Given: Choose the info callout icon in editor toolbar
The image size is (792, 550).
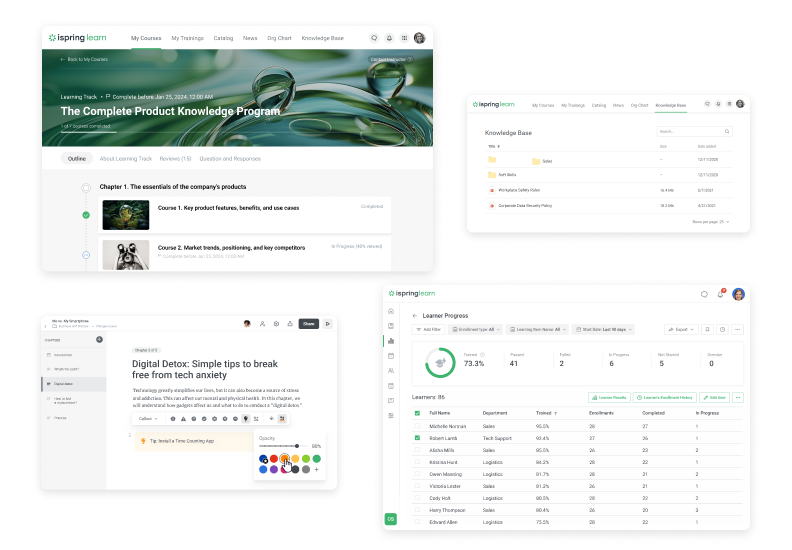Looking at the screenshot, I should pos(173,419).
